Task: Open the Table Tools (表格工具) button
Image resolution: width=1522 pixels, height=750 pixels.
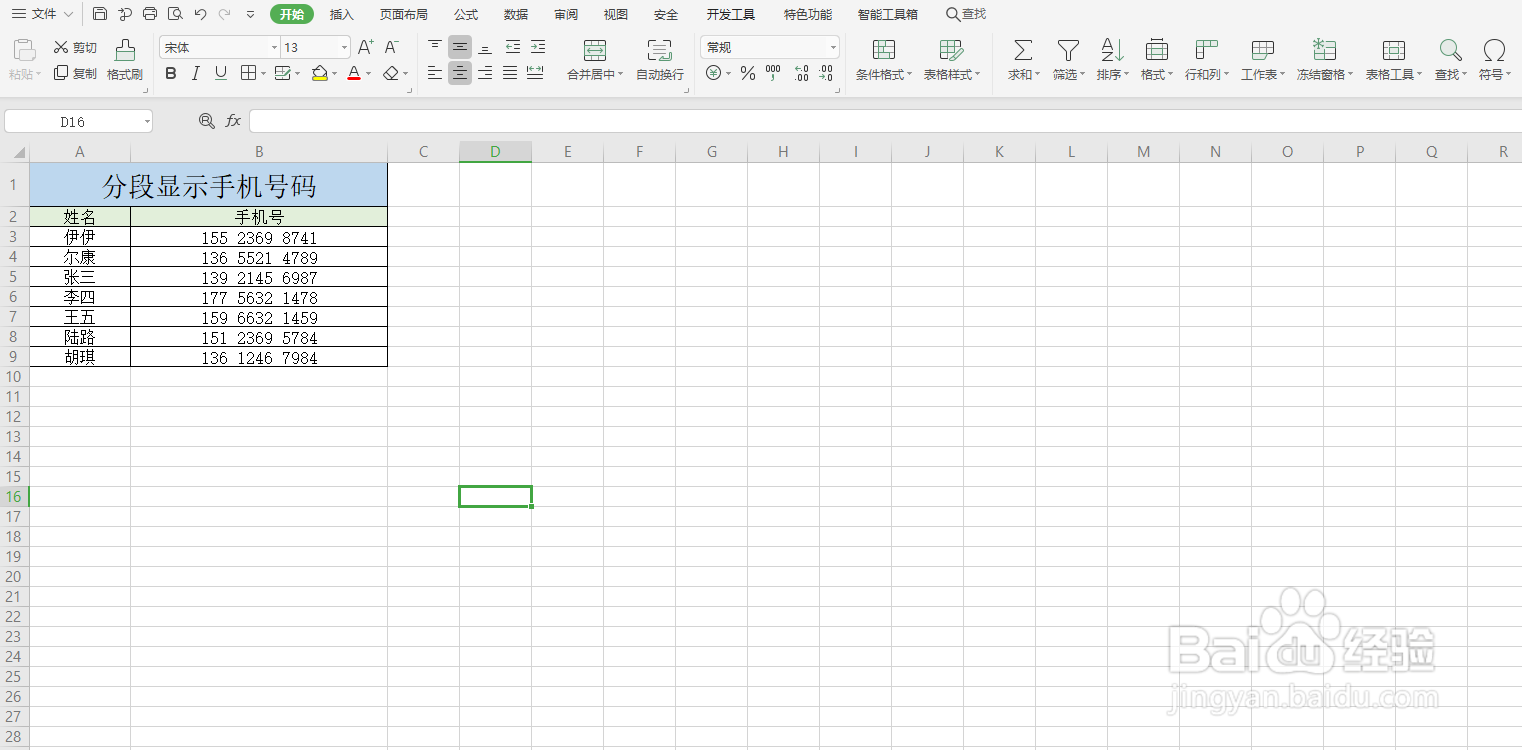Action: pyautogui.click(x=1394, y=60)
